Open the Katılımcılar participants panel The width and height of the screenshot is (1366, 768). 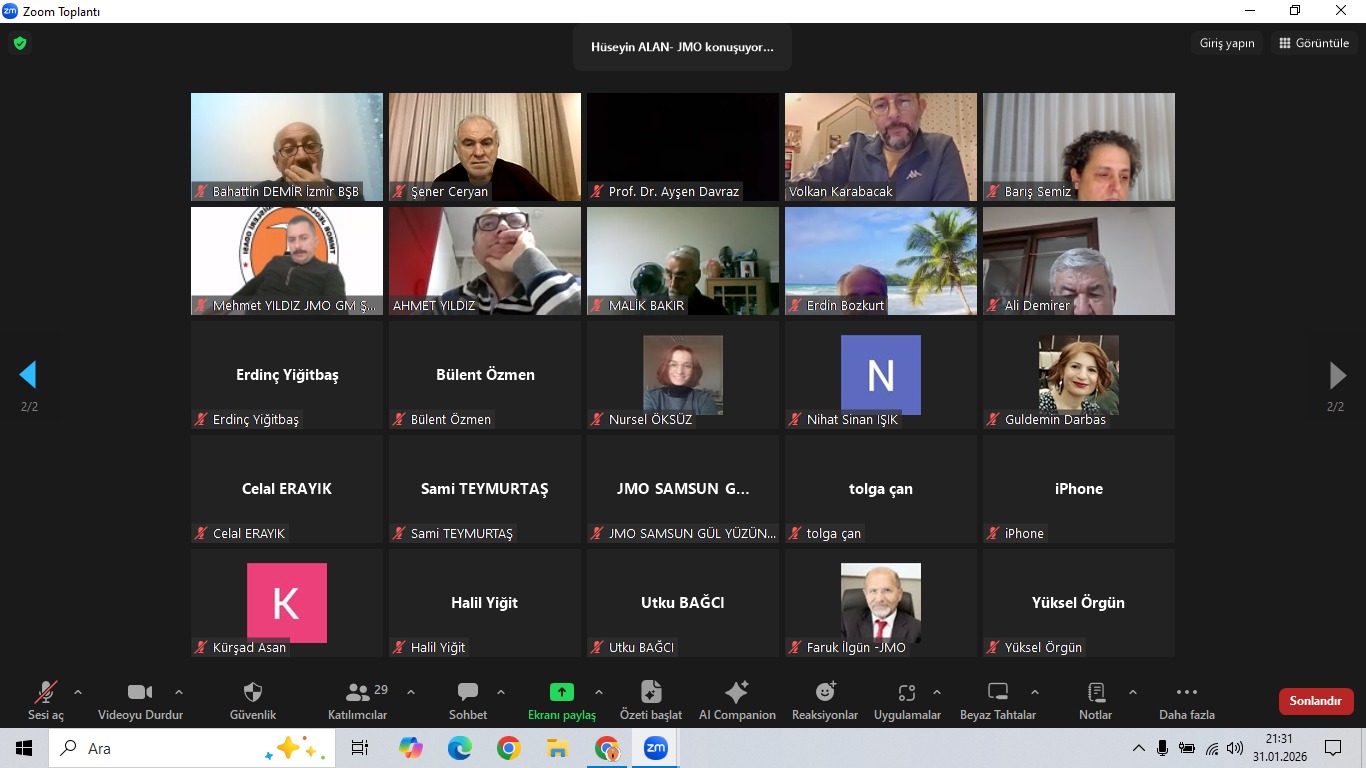click(x=357, y=693)
